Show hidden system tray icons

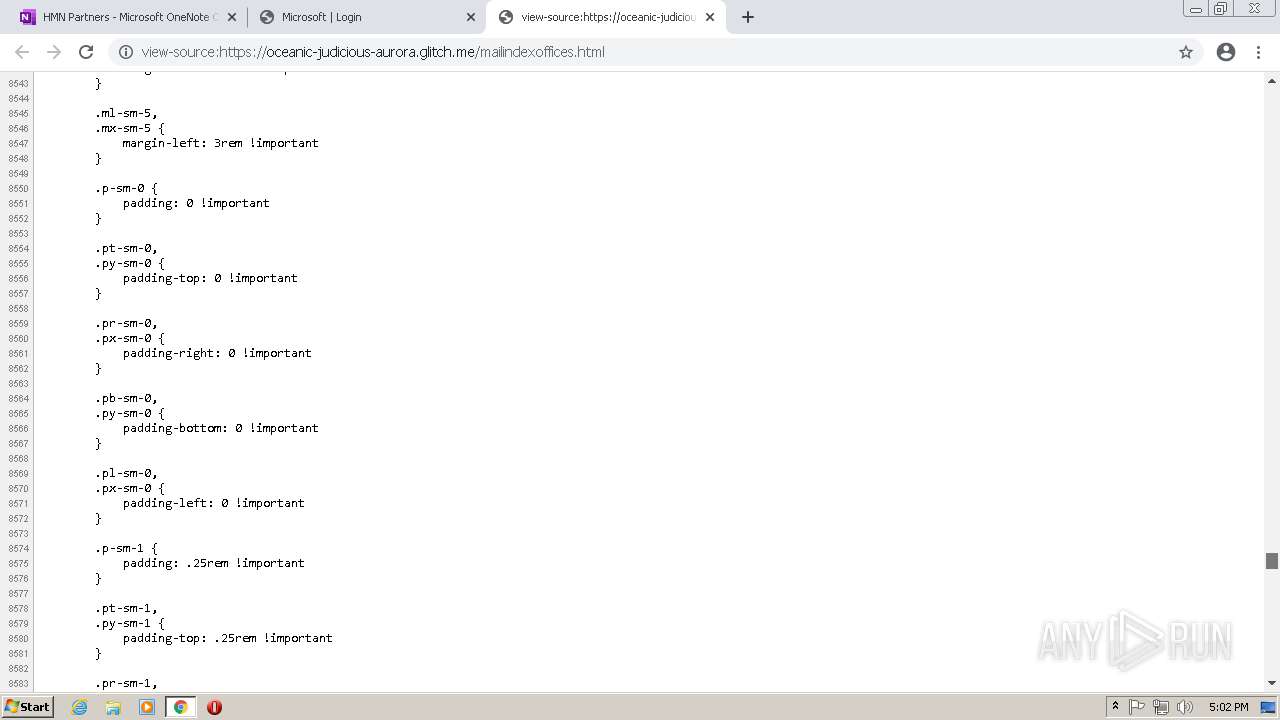(x=1115, y=706)
